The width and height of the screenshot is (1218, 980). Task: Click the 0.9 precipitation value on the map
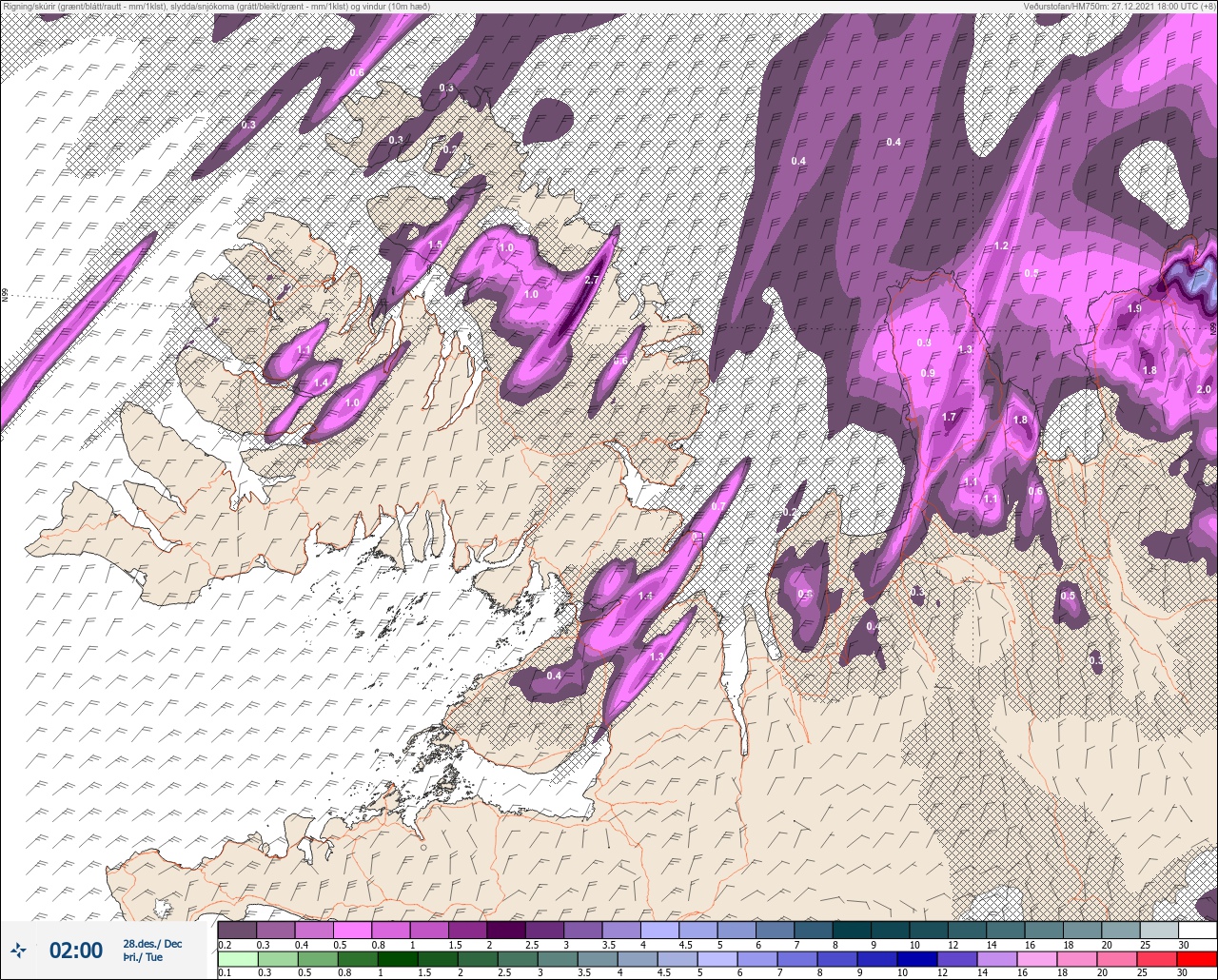coord(928,373)
